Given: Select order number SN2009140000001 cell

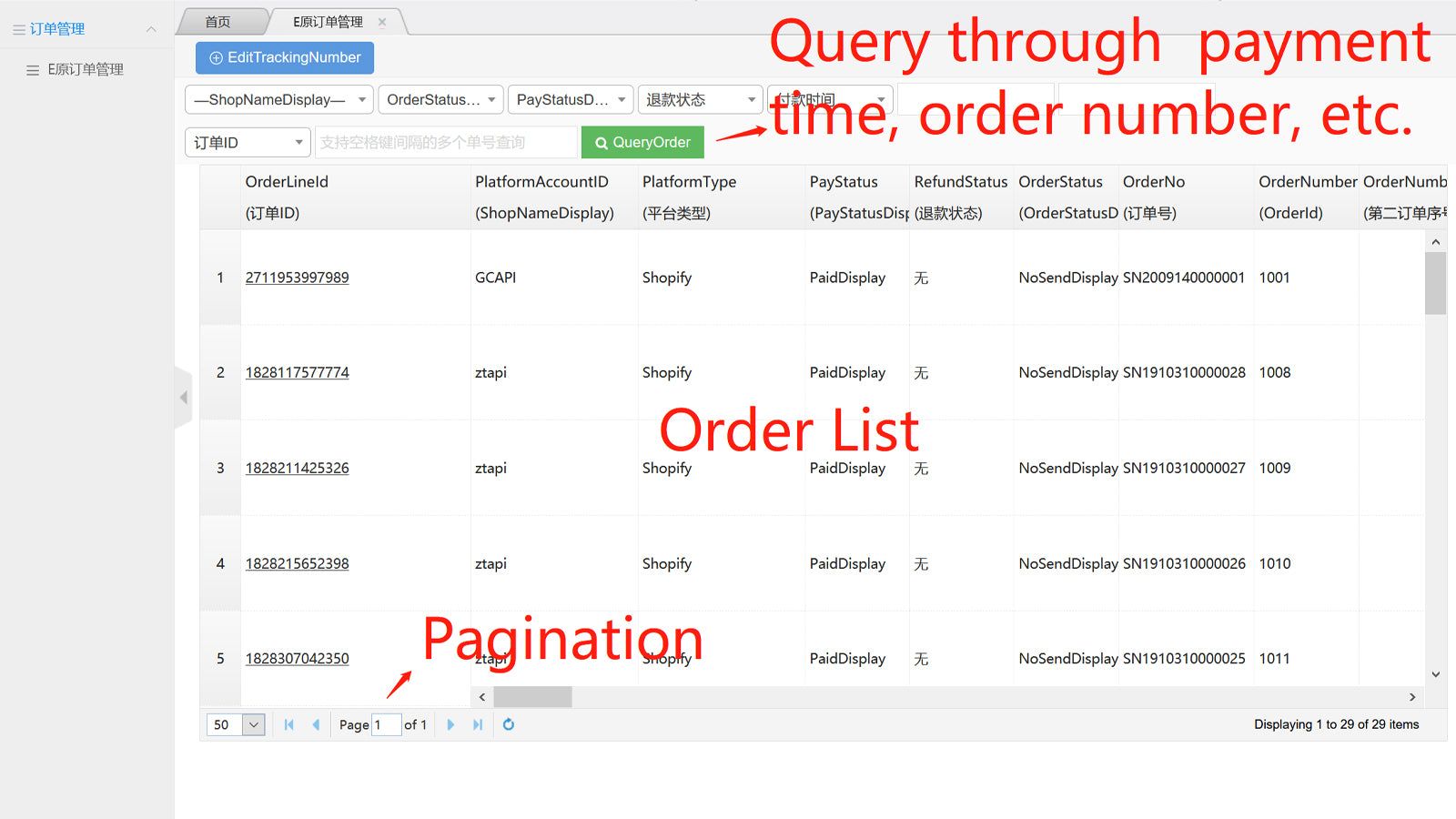Looking at the screenshot, I should pos(1186,278).
